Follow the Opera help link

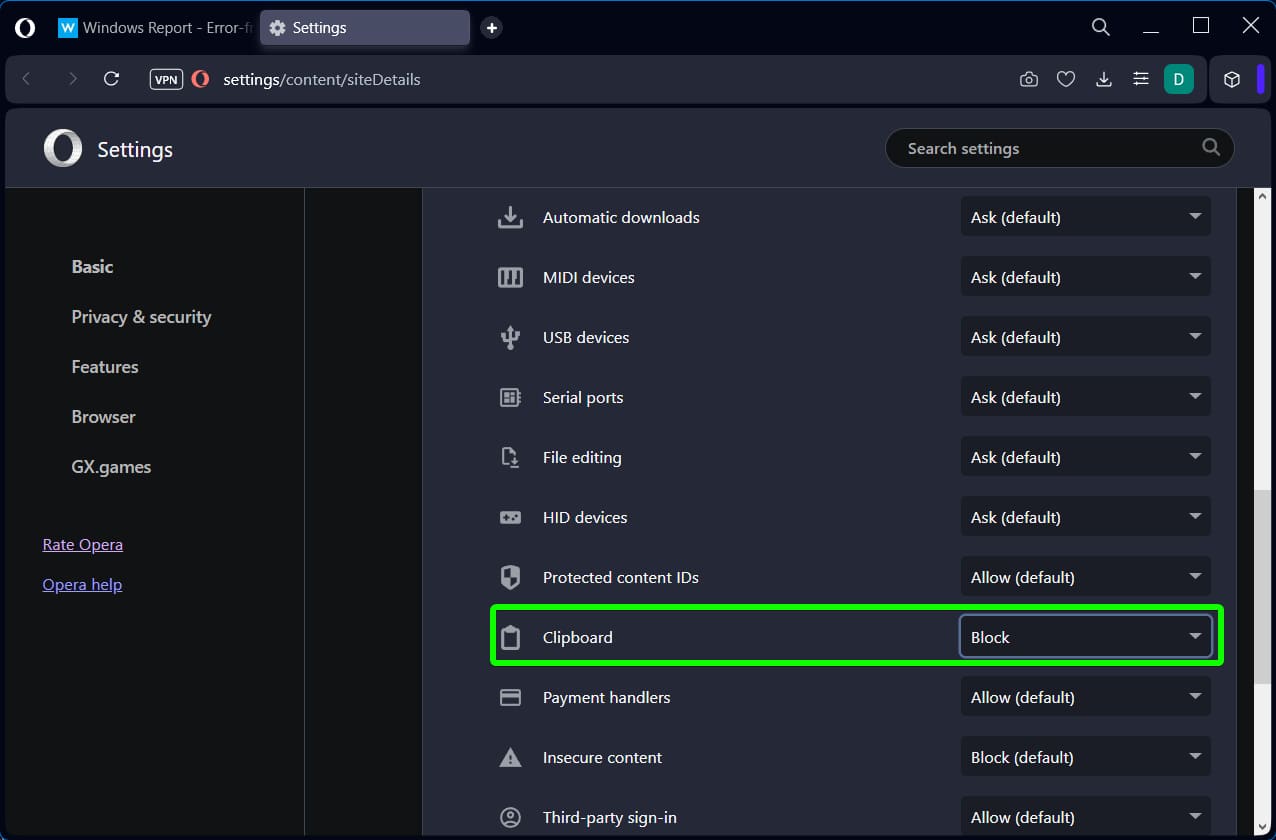click(x=82, y=585)
